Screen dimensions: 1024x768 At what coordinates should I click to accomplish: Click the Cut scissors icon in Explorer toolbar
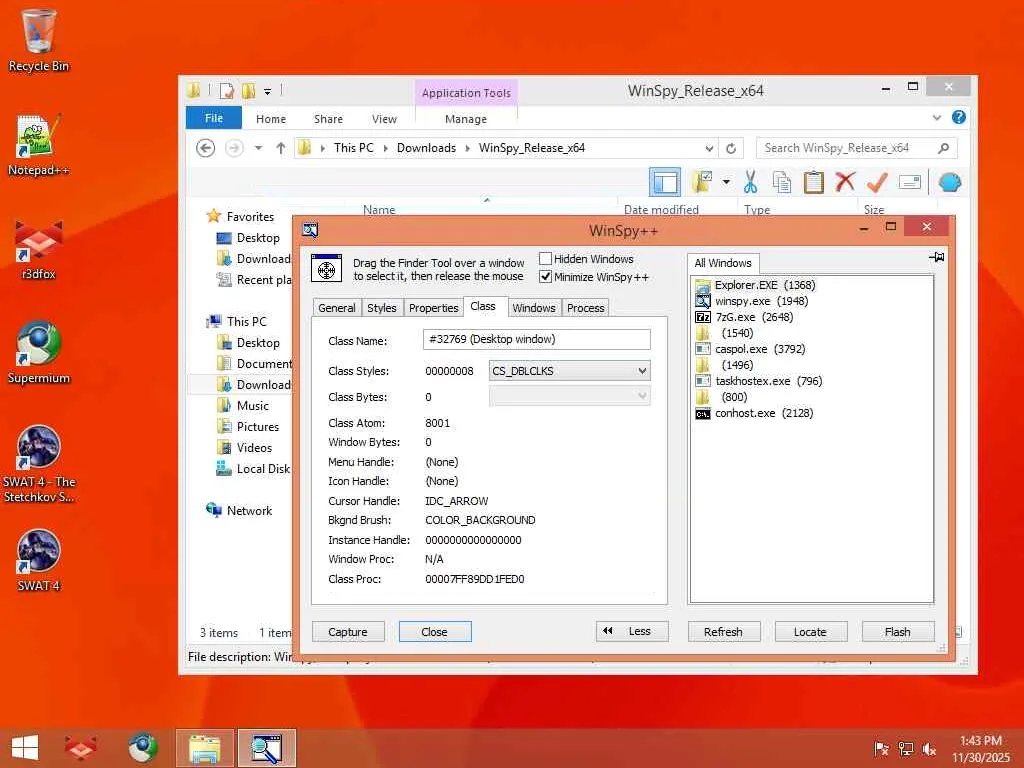[750, 182]
